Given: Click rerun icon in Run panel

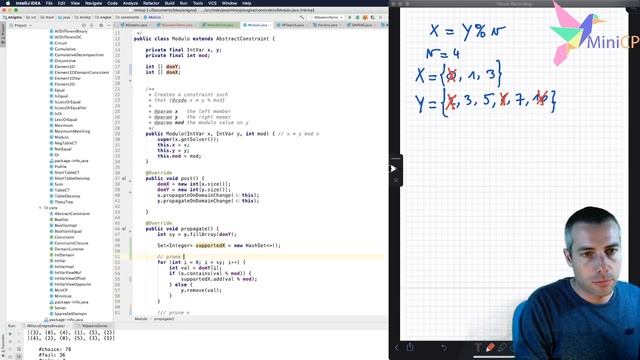Looking at the screenshot, I should (x=11, y=333).
